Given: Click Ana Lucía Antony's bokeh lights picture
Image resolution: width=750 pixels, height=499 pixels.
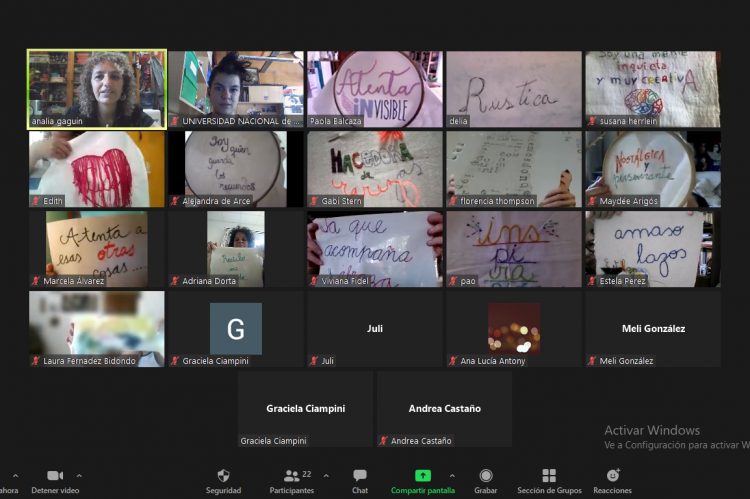Looking at the screenshot, I should click(x=514, y=328).
